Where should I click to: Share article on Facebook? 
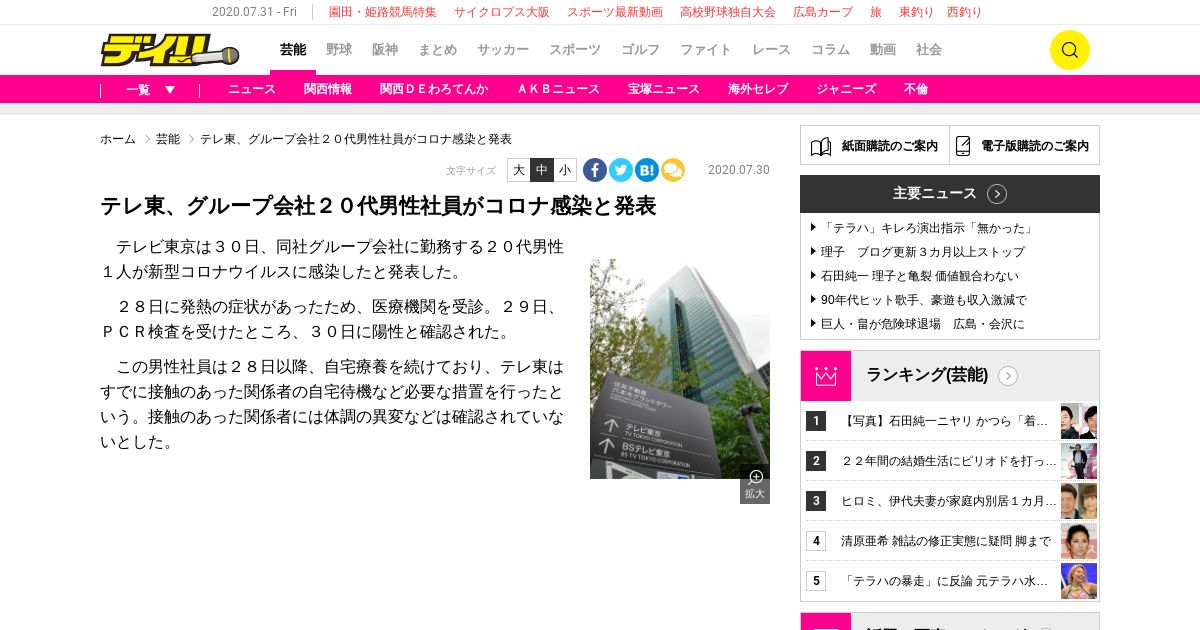point(595,170)
